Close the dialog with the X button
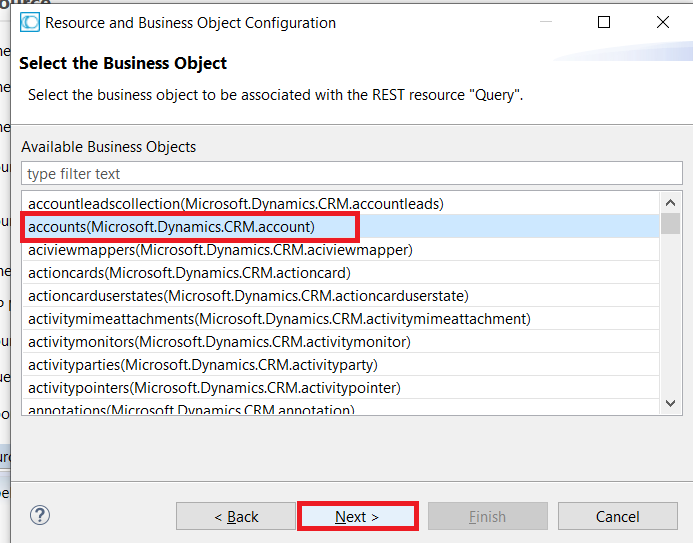The width and height of the screenshot is (693, 543). tap(663, 22)
